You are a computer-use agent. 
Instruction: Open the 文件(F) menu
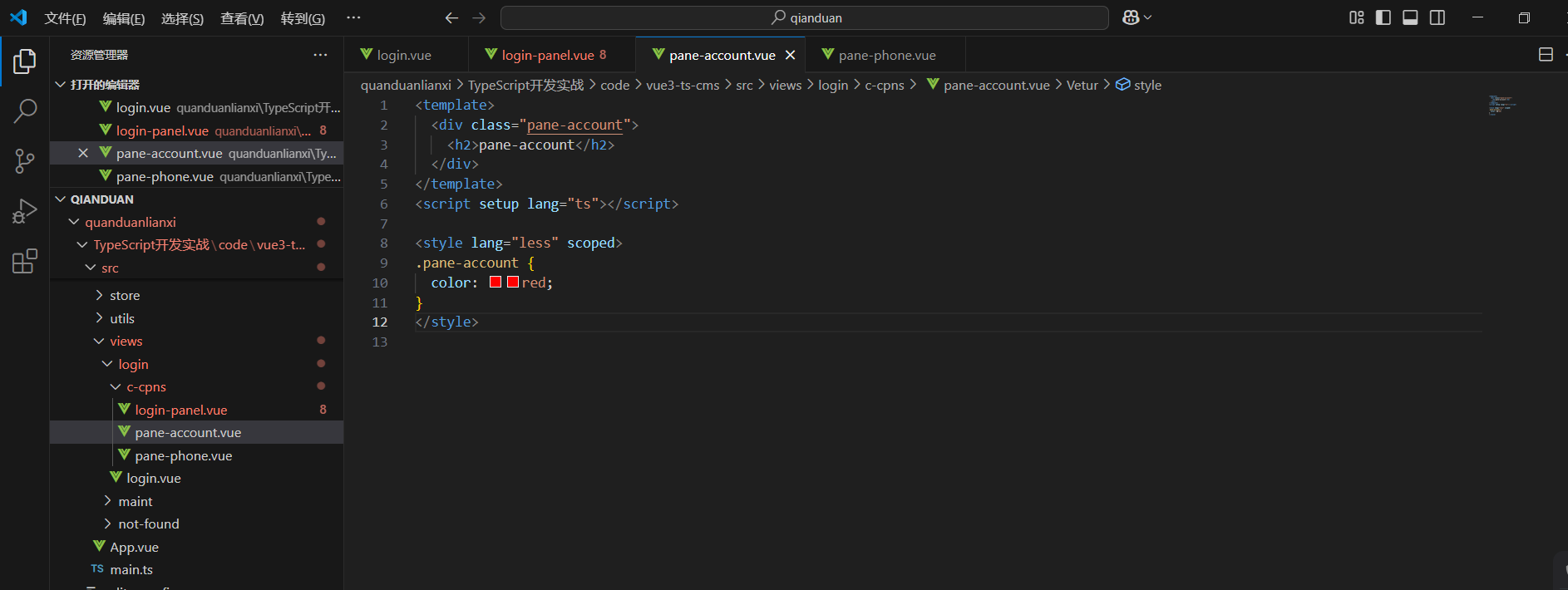click(65, 18)
